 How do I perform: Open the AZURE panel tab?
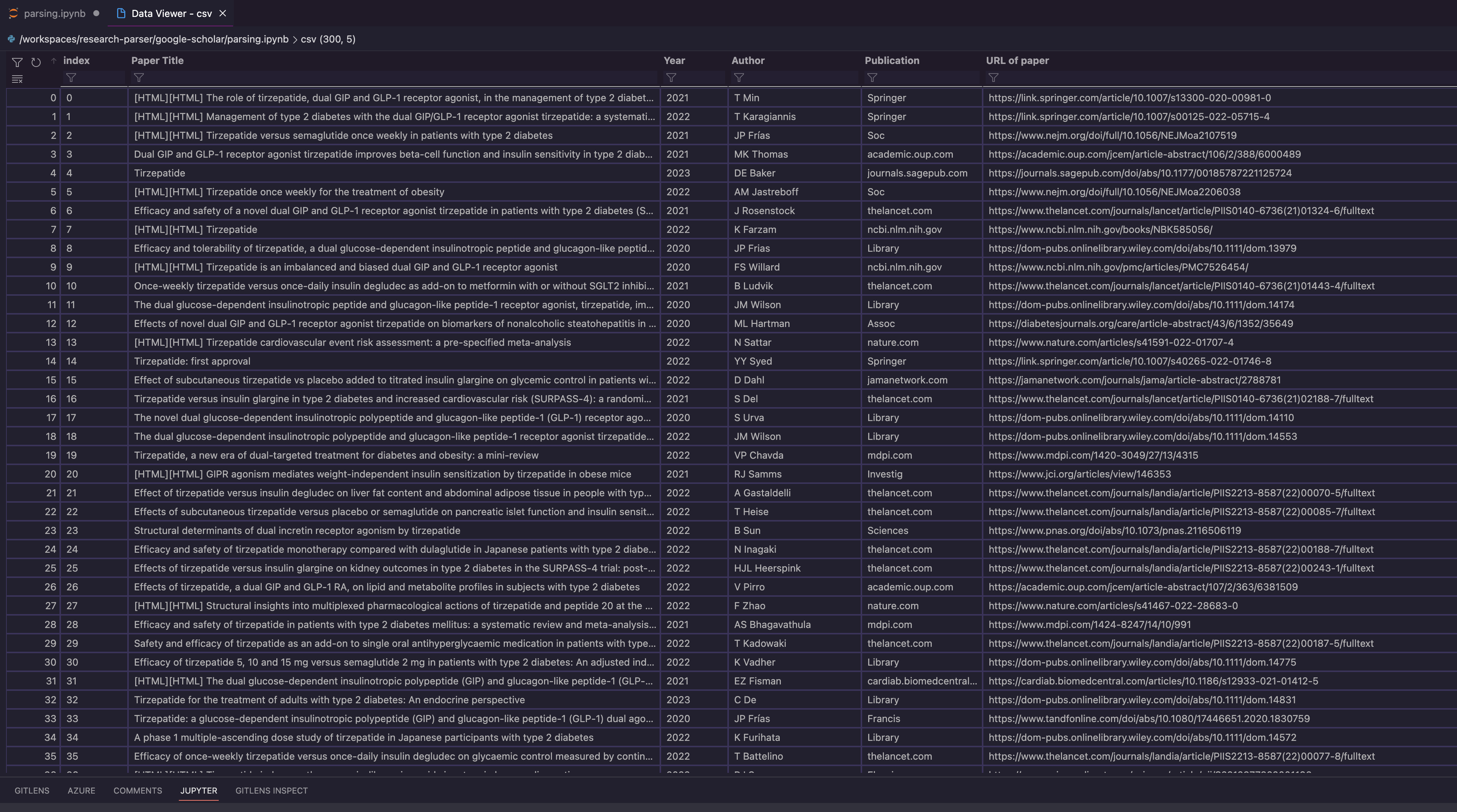pos(81,791)
